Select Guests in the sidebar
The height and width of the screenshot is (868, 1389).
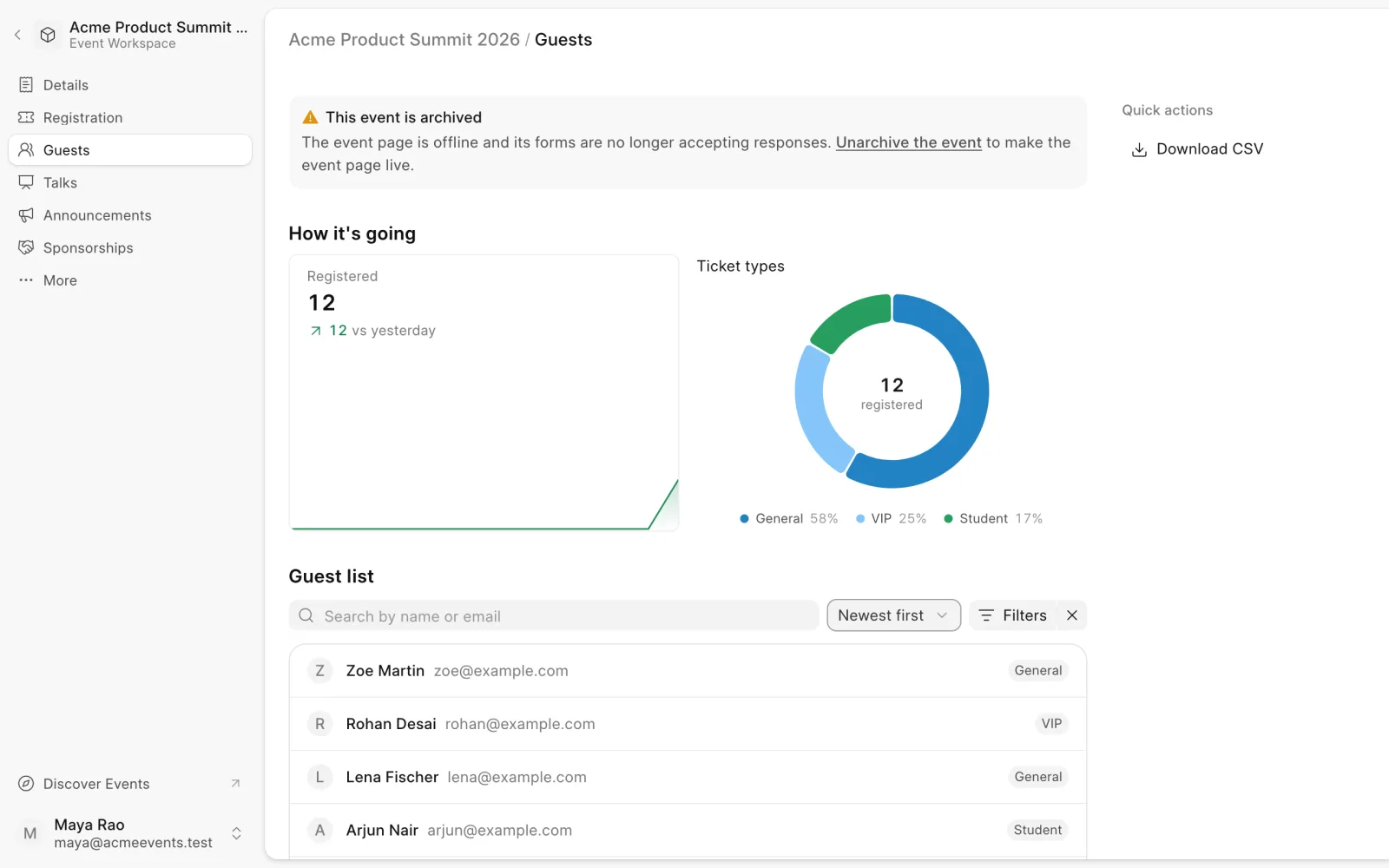pyautogui.click(x=130, y=150)
